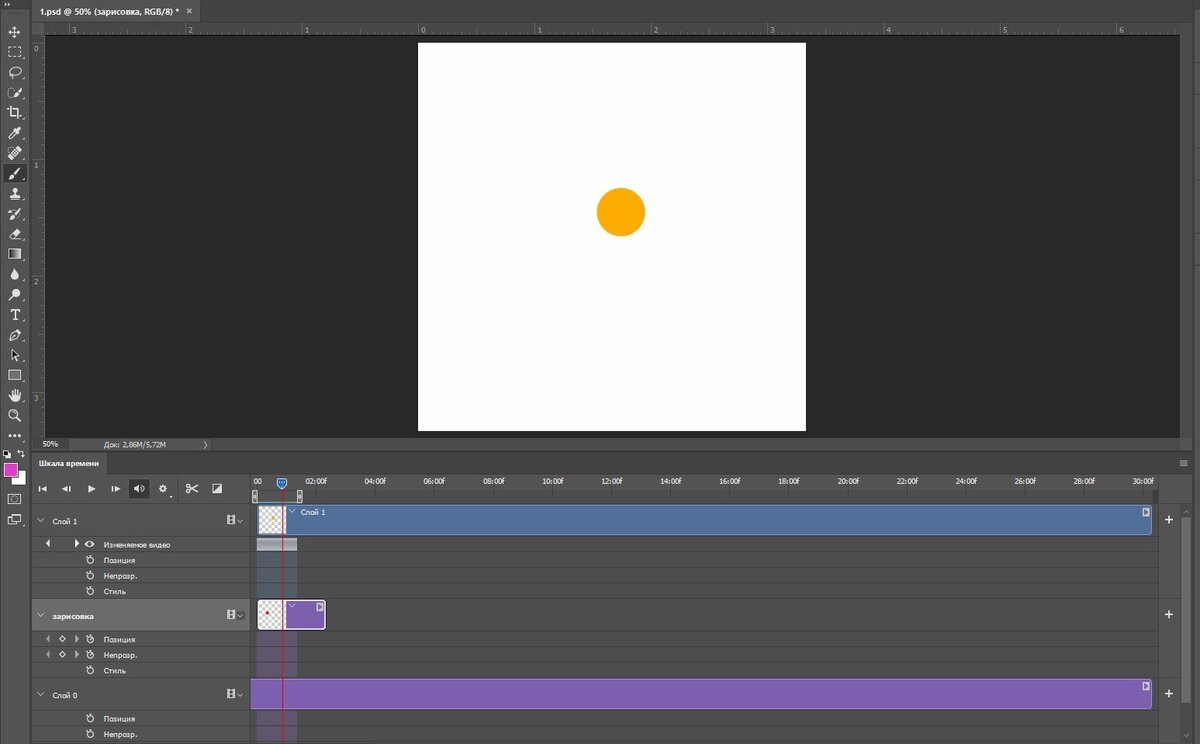Open Слой 1 filmstrip media menu
This screenshot has width=1200, height=744.
[x=235, y=521]
